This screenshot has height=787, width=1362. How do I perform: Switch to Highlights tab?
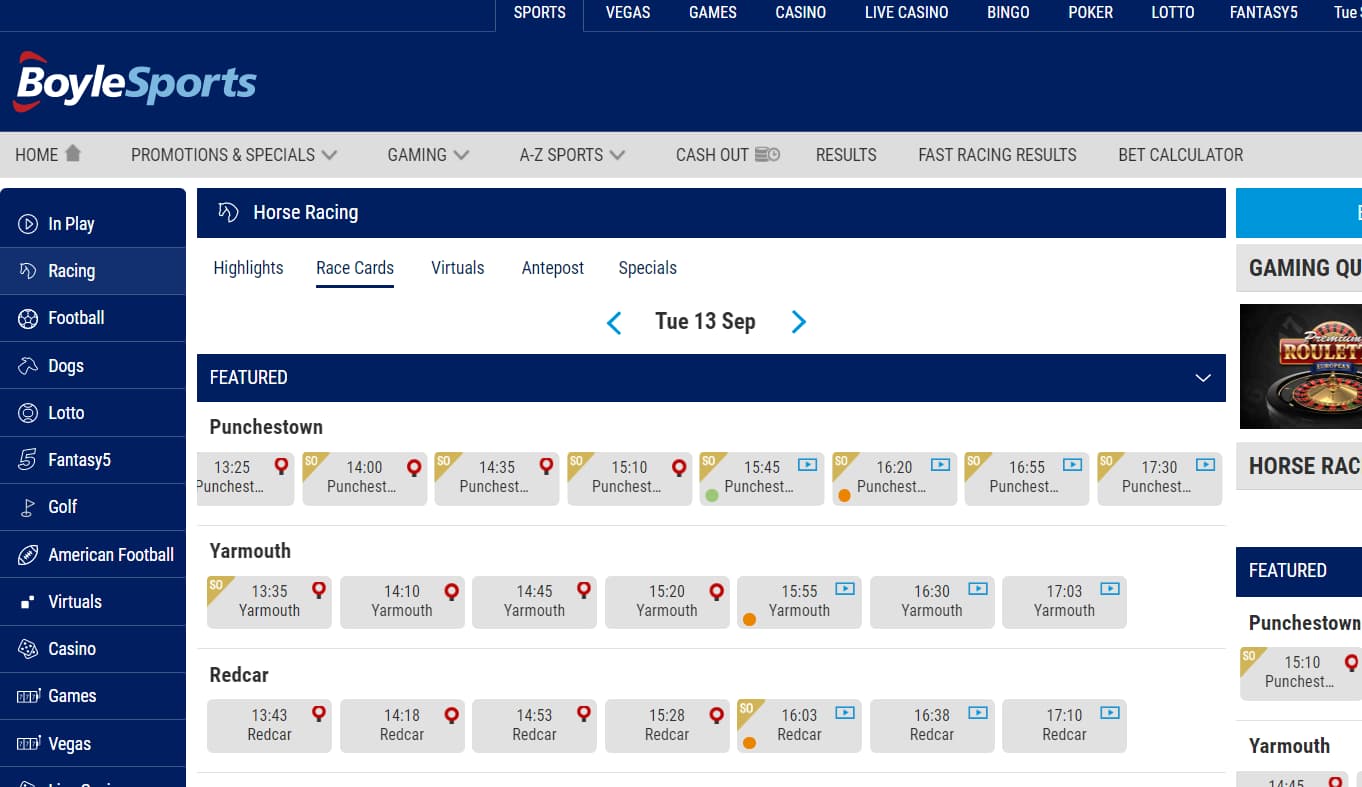[x=248, y=268]
